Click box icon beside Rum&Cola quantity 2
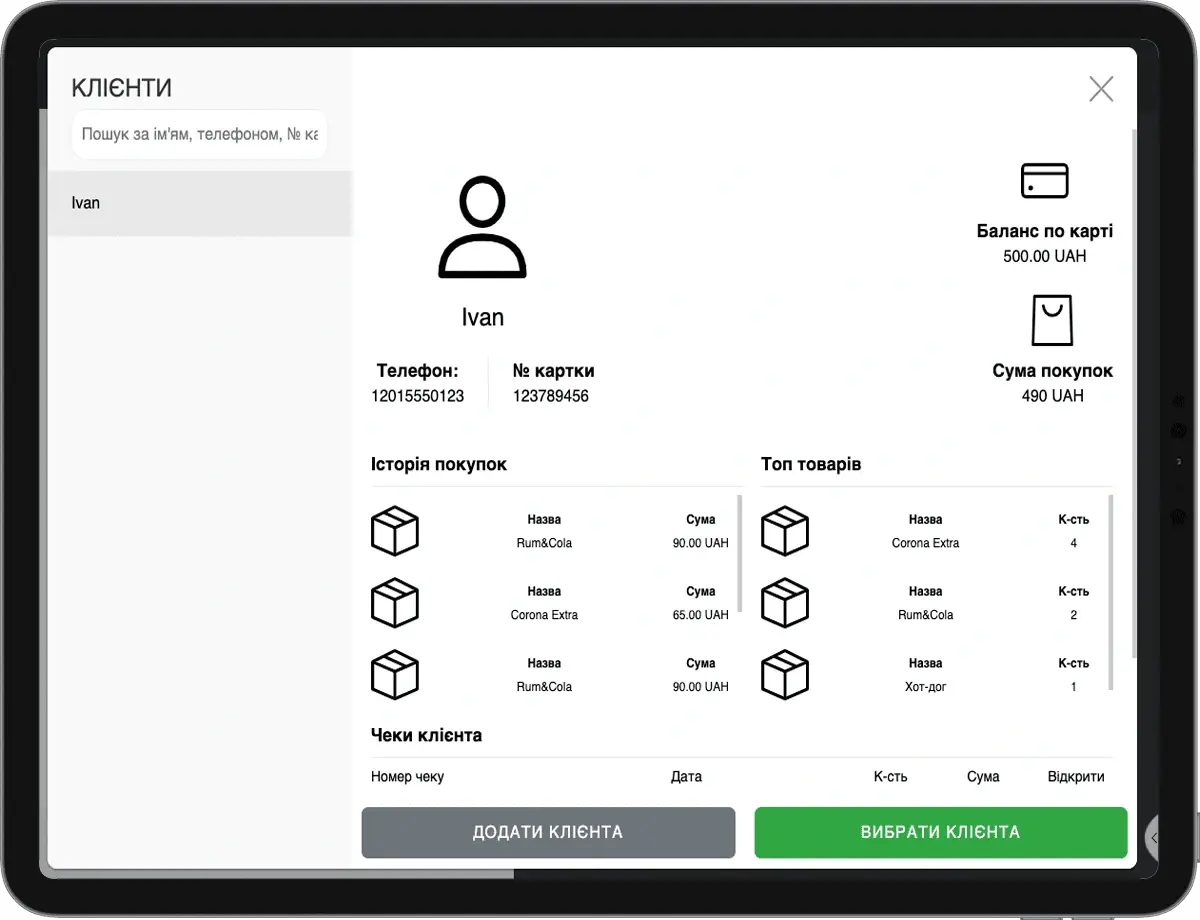 [785, 603]
